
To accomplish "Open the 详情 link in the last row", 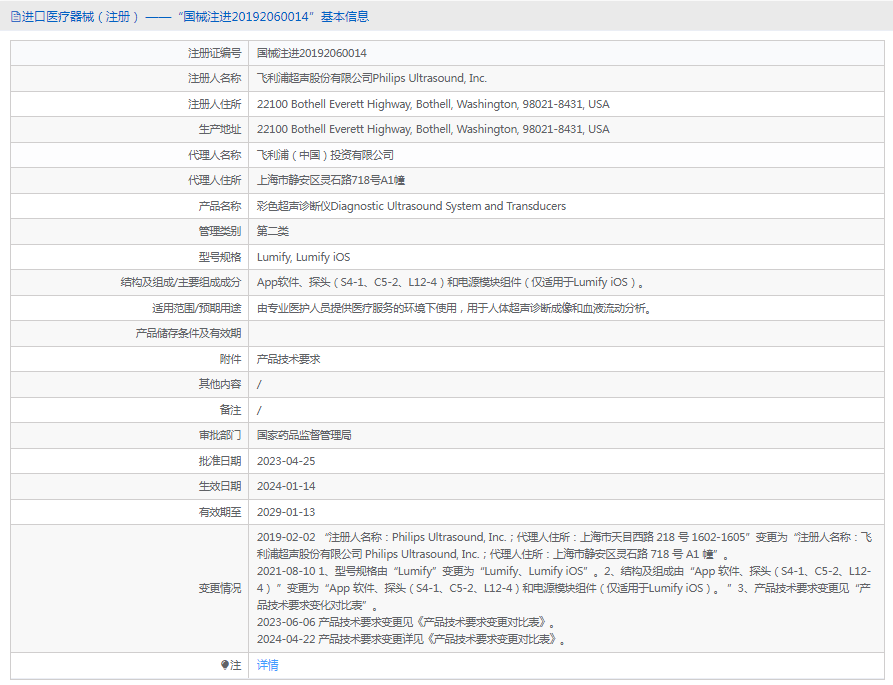I will pyautogui.click(x=268, y=665).
